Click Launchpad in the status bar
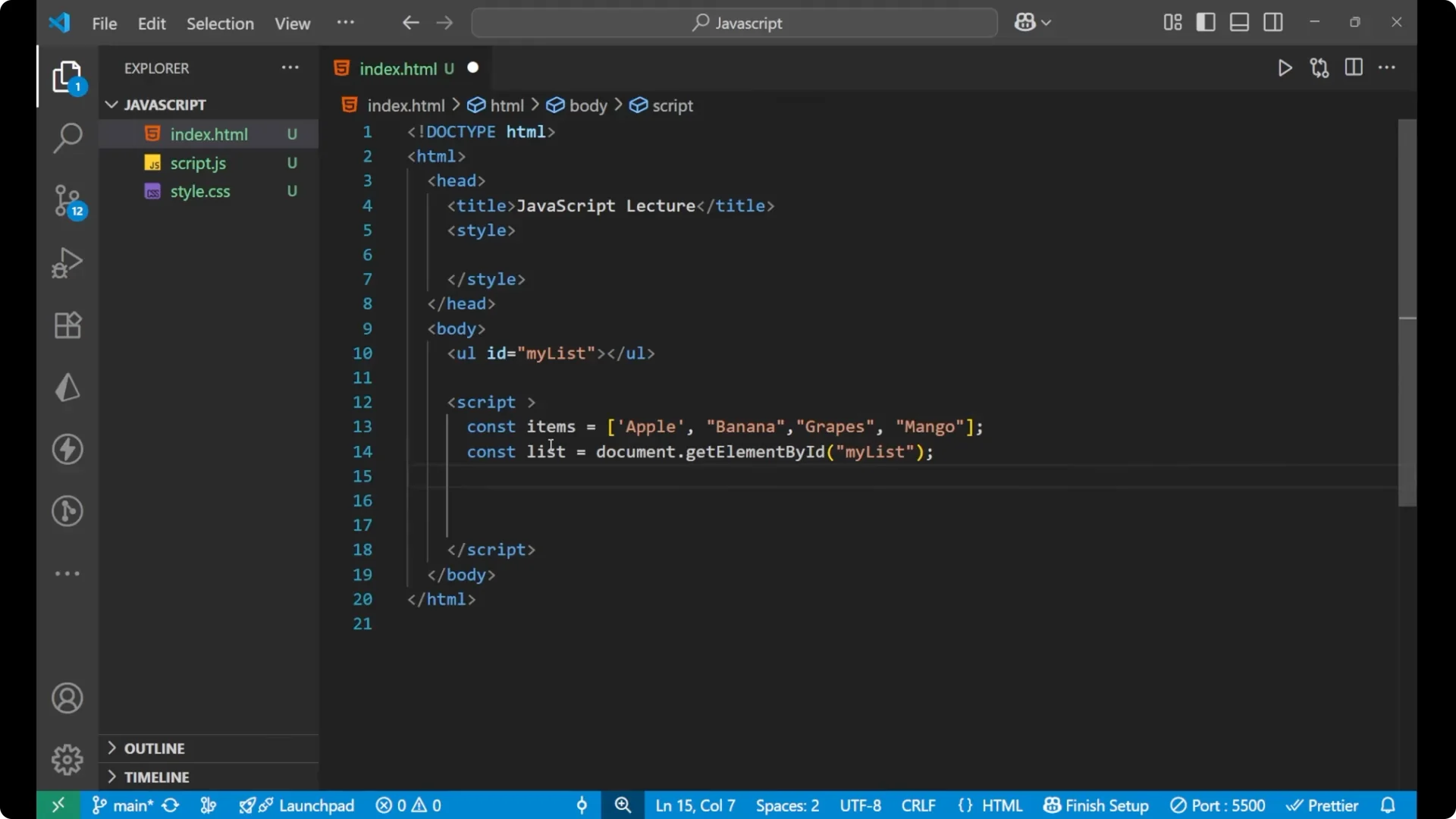The height and width of the screenshot is (819, 1456). pos(316,805)
